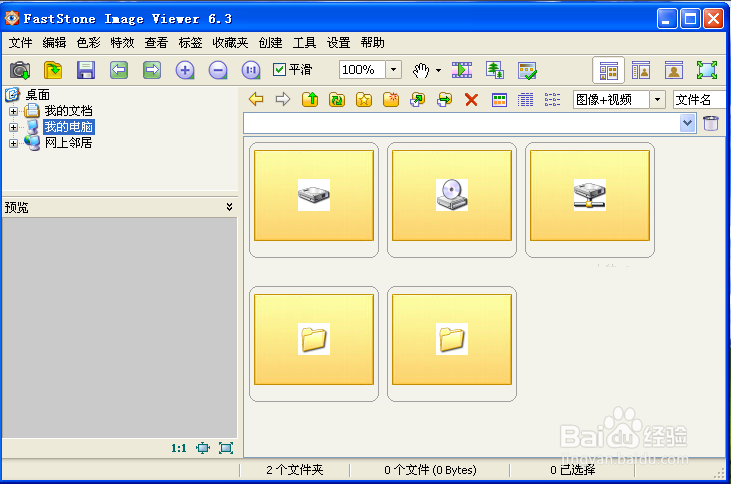Click the copy to folder icon
The height and width of the screenshot is (484, 731).
tap(418, 99)
